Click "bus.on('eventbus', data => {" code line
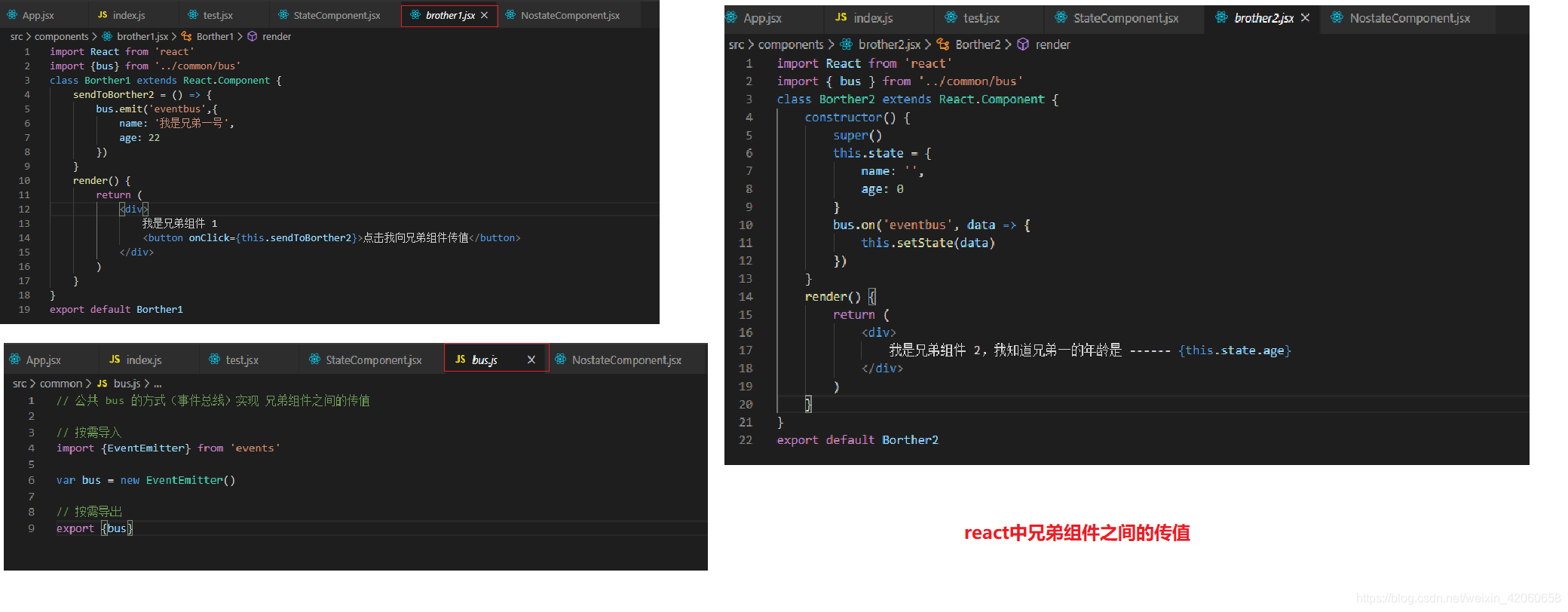 932,225
